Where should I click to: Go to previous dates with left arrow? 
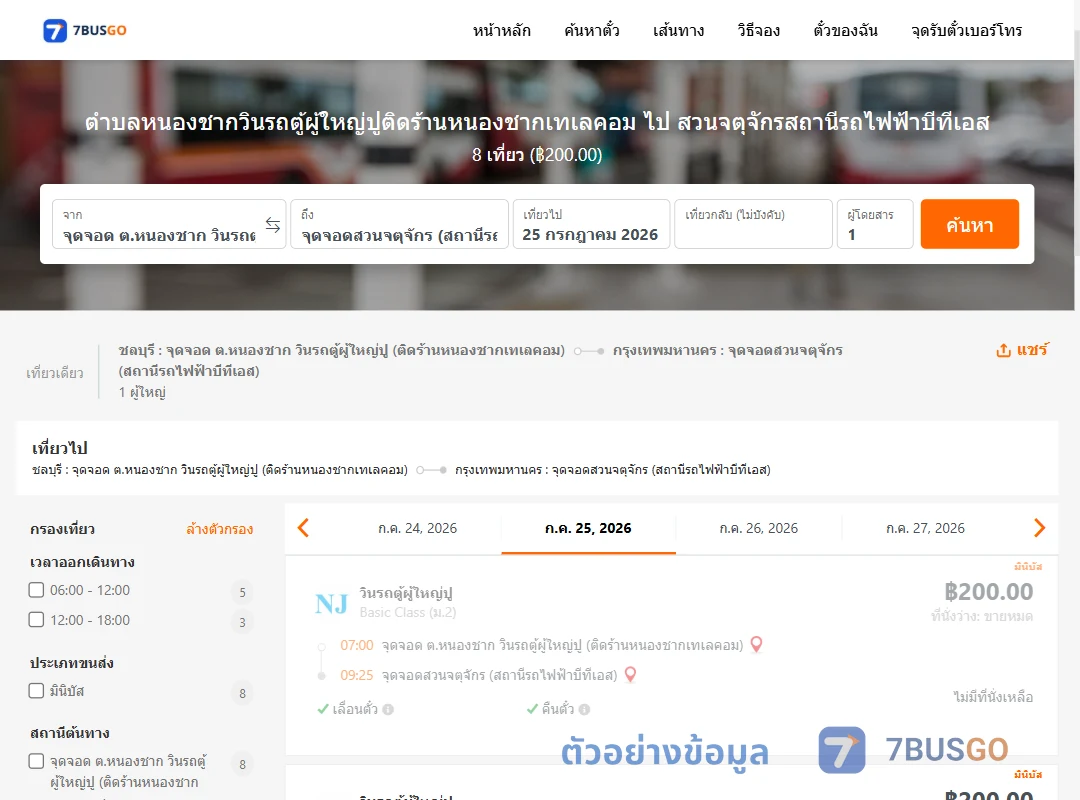pyautogui.click(x=303, y=528)
